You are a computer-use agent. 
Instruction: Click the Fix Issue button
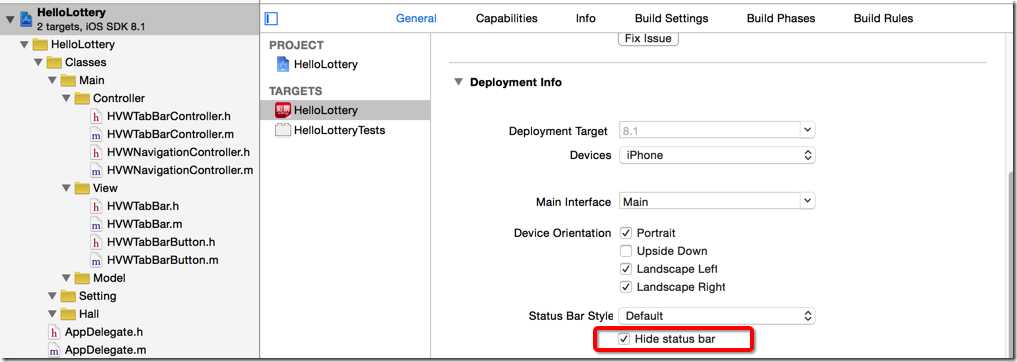[x=648, y=38]
